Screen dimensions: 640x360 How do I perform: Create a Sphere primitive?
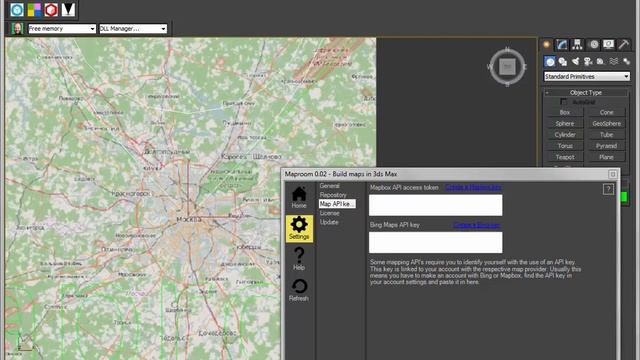coord(565,123)
